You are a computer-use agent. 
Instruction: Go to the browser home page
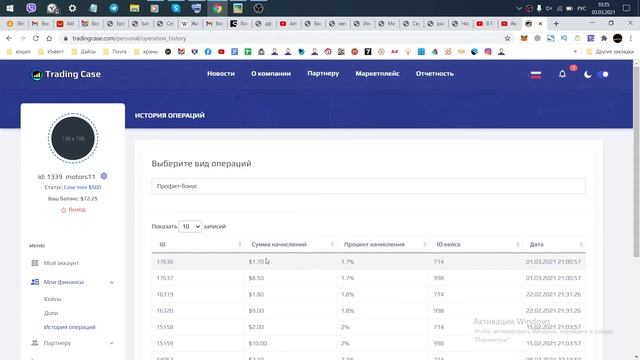tap(49, 38)
